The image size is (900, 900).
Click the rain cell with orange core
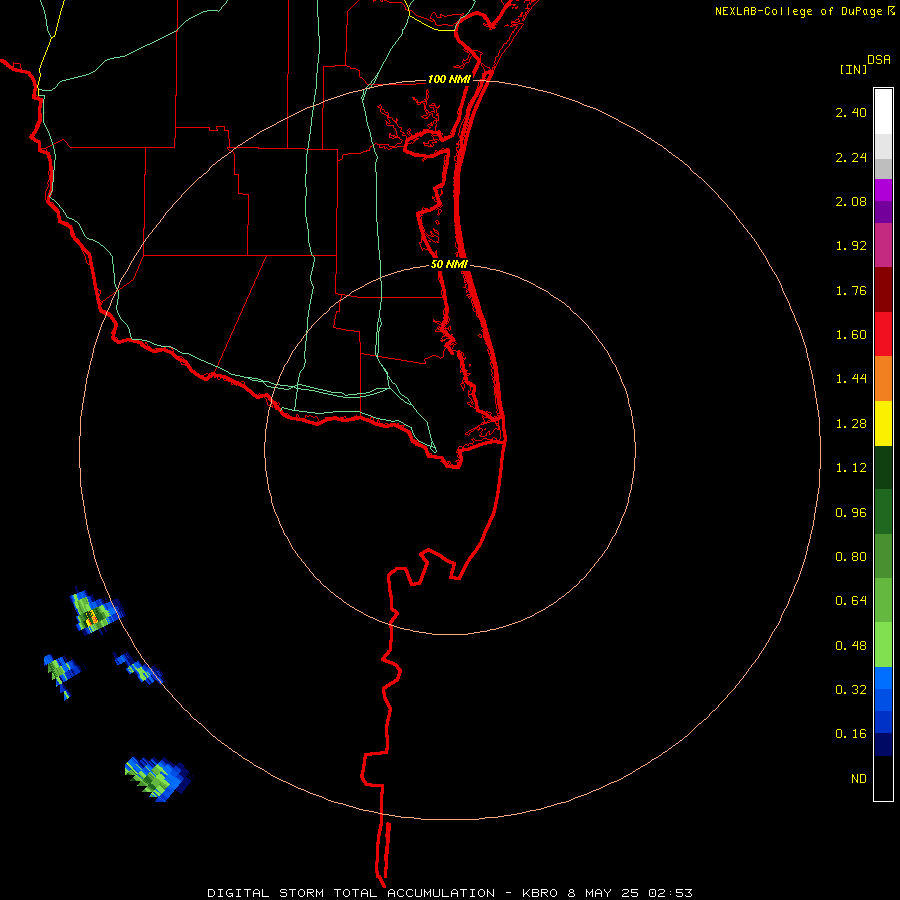(x=95, y=613)
